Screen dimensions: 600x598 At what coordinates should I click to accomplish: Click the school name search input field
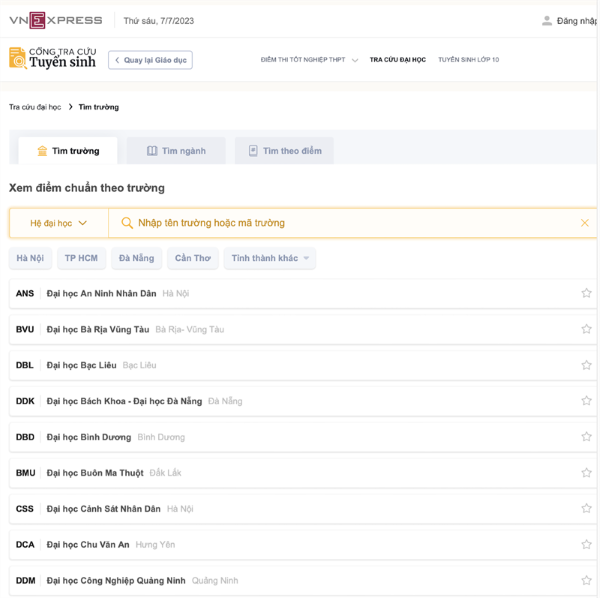[350, 223]
